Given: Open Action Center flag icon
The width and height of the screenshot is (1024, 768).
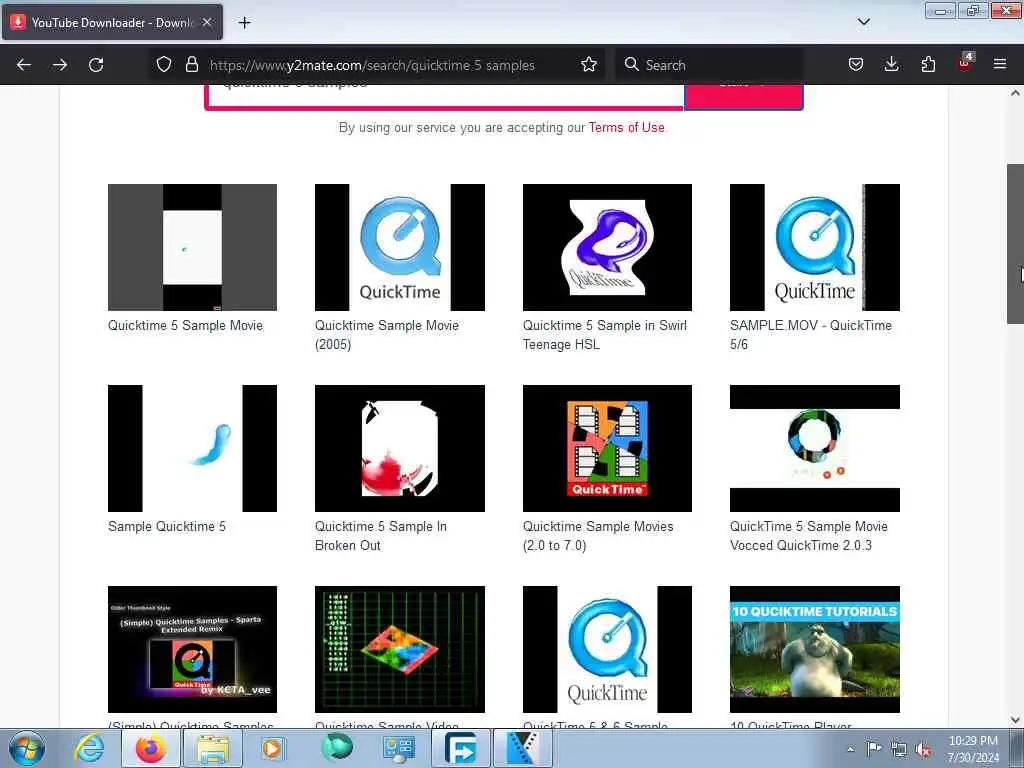Looking at the screenshot, I should click(x=874, y=750).
